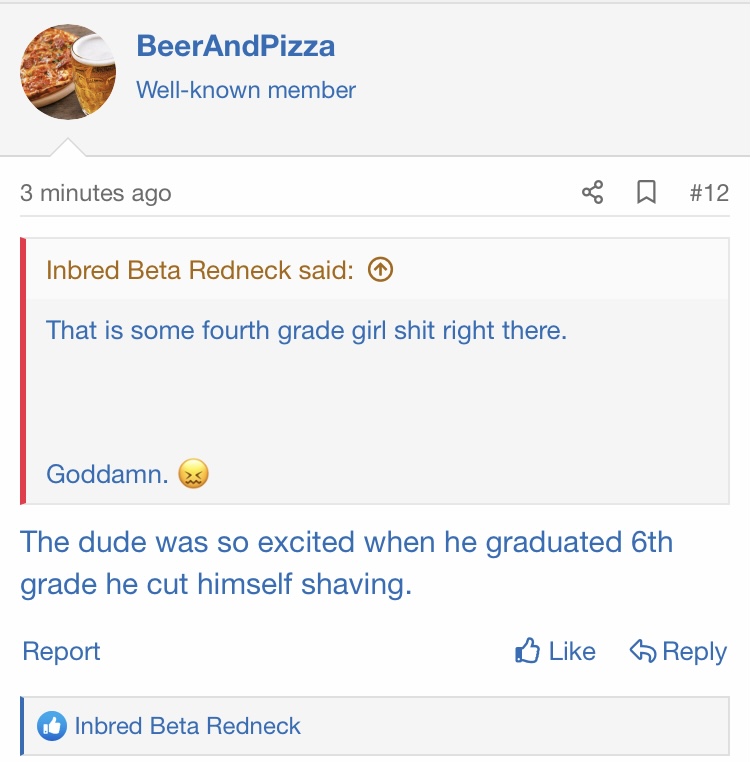Viewport: 750px width, 762px height.
Task: Click the blue thumbs-up reaction badge
Action: point(51,727)
